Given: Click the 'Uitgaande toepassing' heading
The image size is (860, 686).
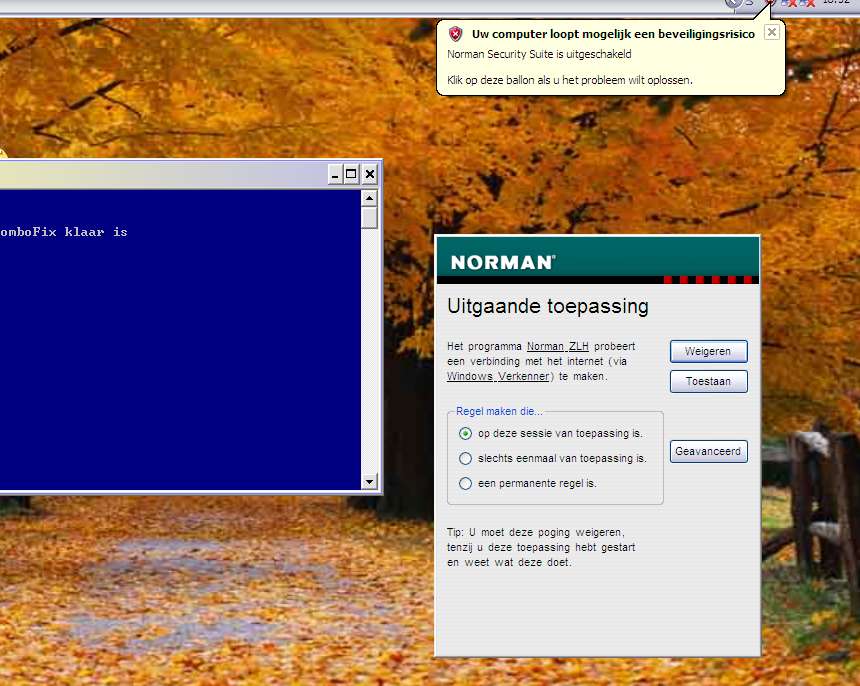Looking at the screenshot, I should point(547,306).
